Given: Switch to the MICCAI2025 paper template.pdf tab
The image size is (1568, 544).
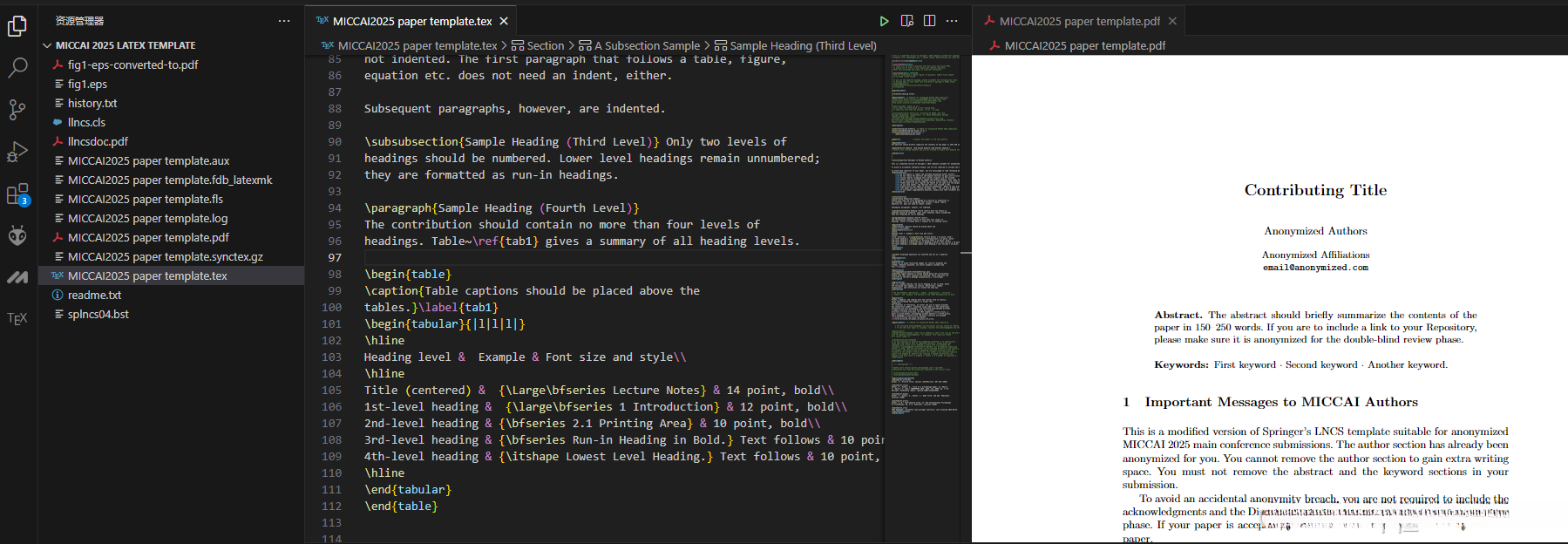Looking at the screenshot, I should [1078, 21].
